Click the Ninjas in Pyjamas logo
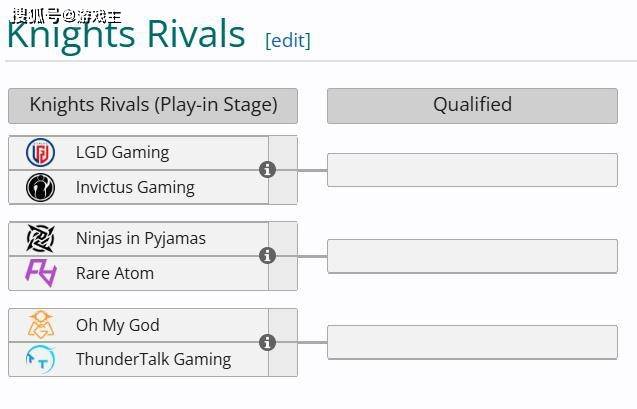Viewport: 637px width, 409px height. [41, 238]
